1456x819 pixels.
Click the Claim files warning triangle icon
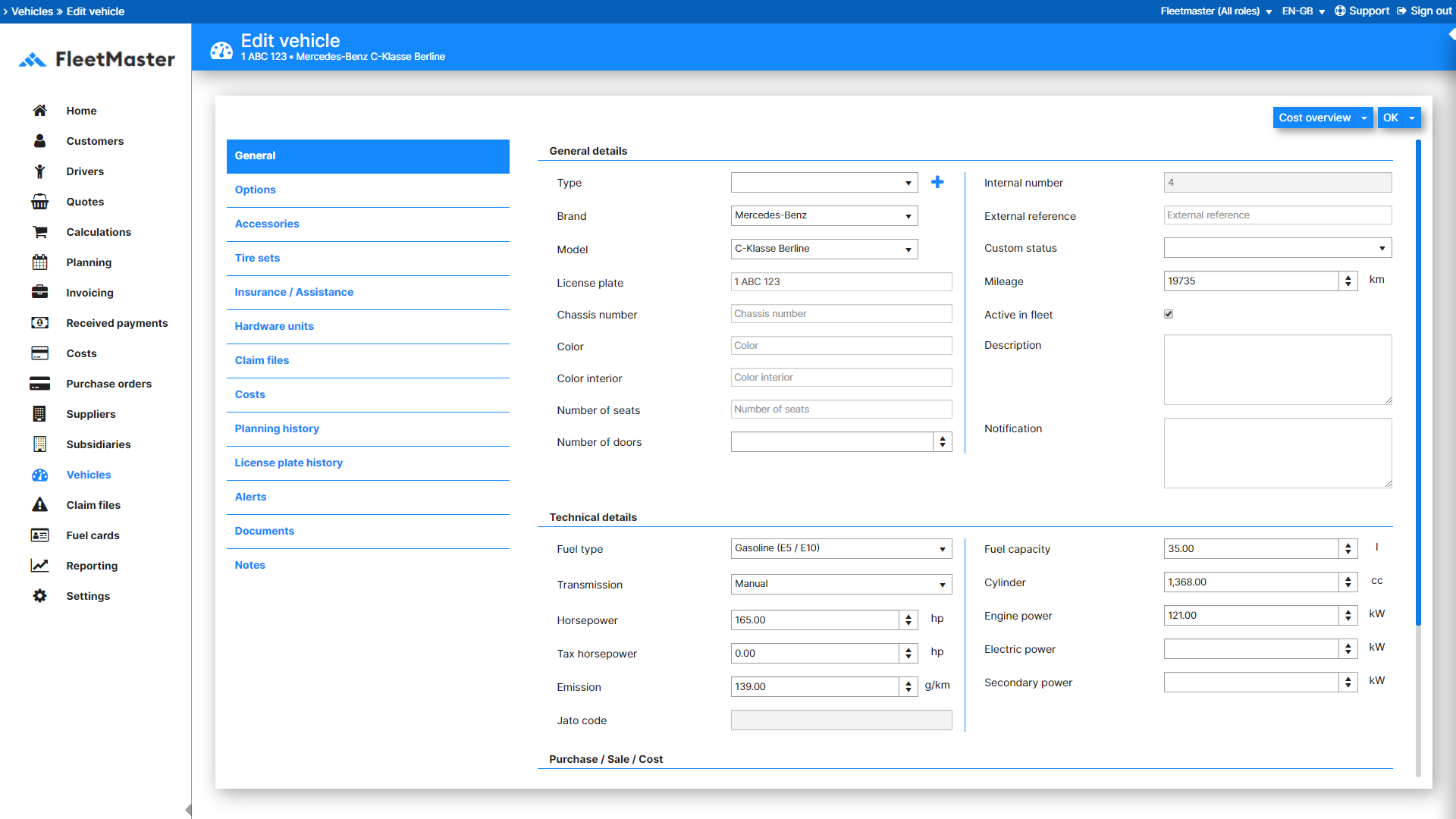40,505
